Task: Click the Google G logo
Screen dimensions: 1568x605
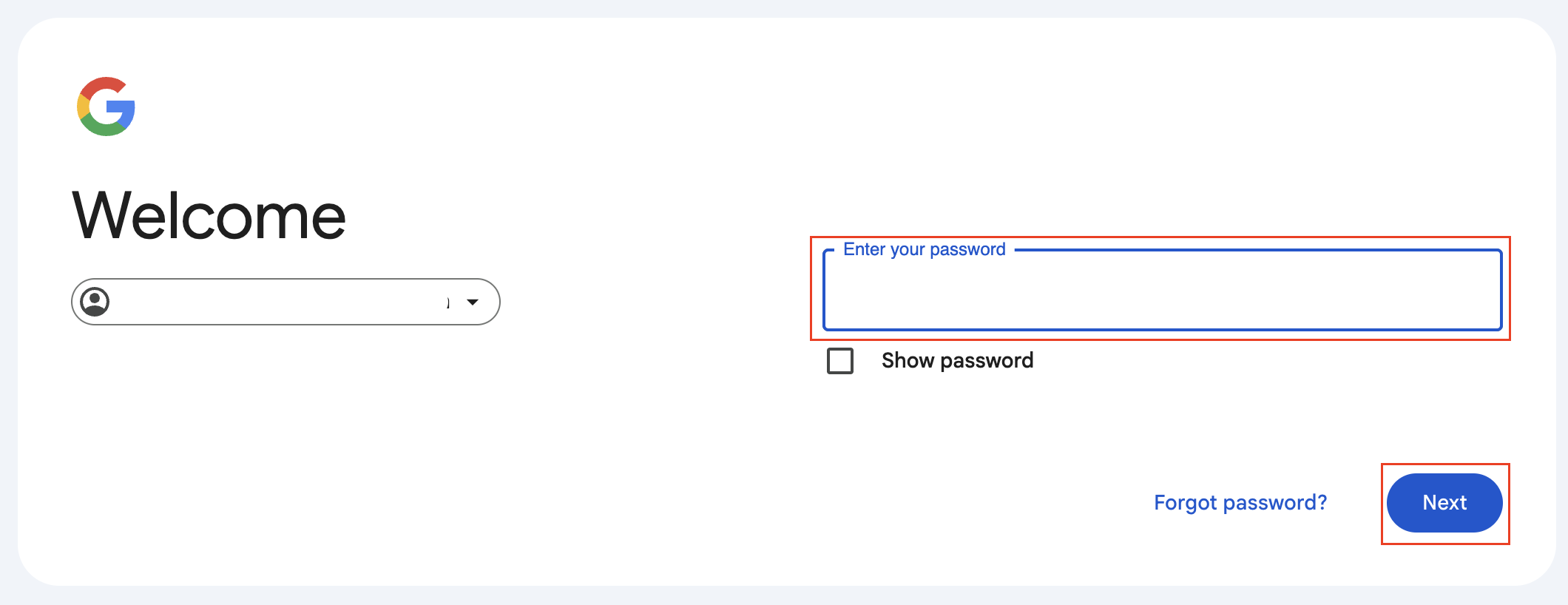Action: [x=107, y=107]
